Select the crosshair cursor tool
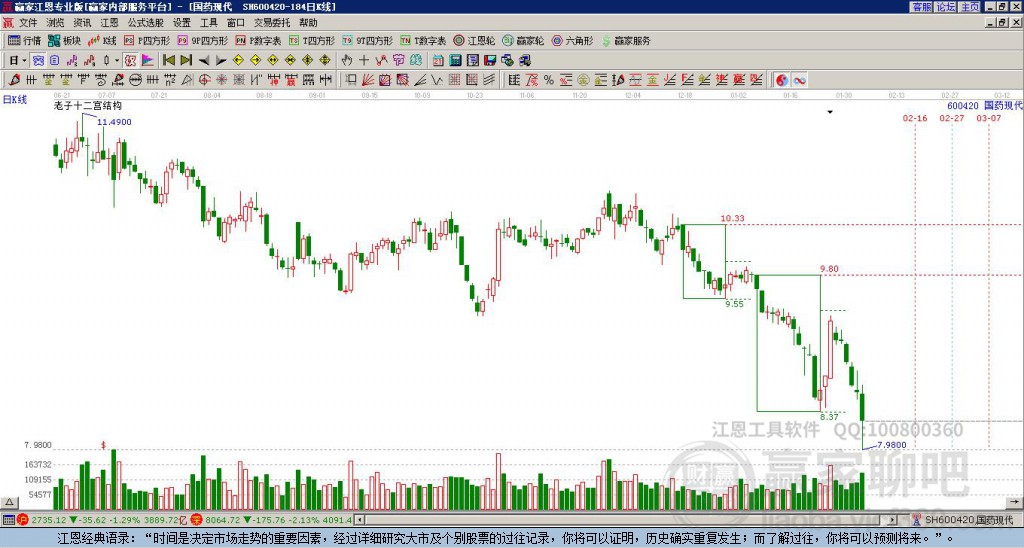This screenshot has height=548, width=1024. (x=364, y=61)
